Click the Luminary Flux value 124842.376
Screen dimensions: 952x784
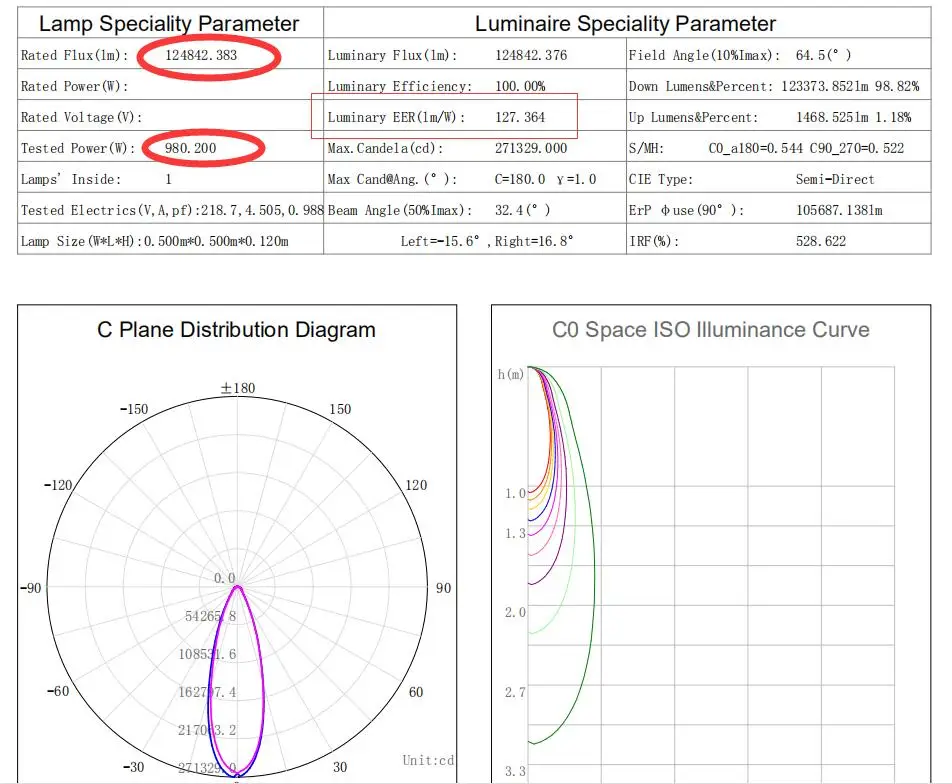coord(531,55)
